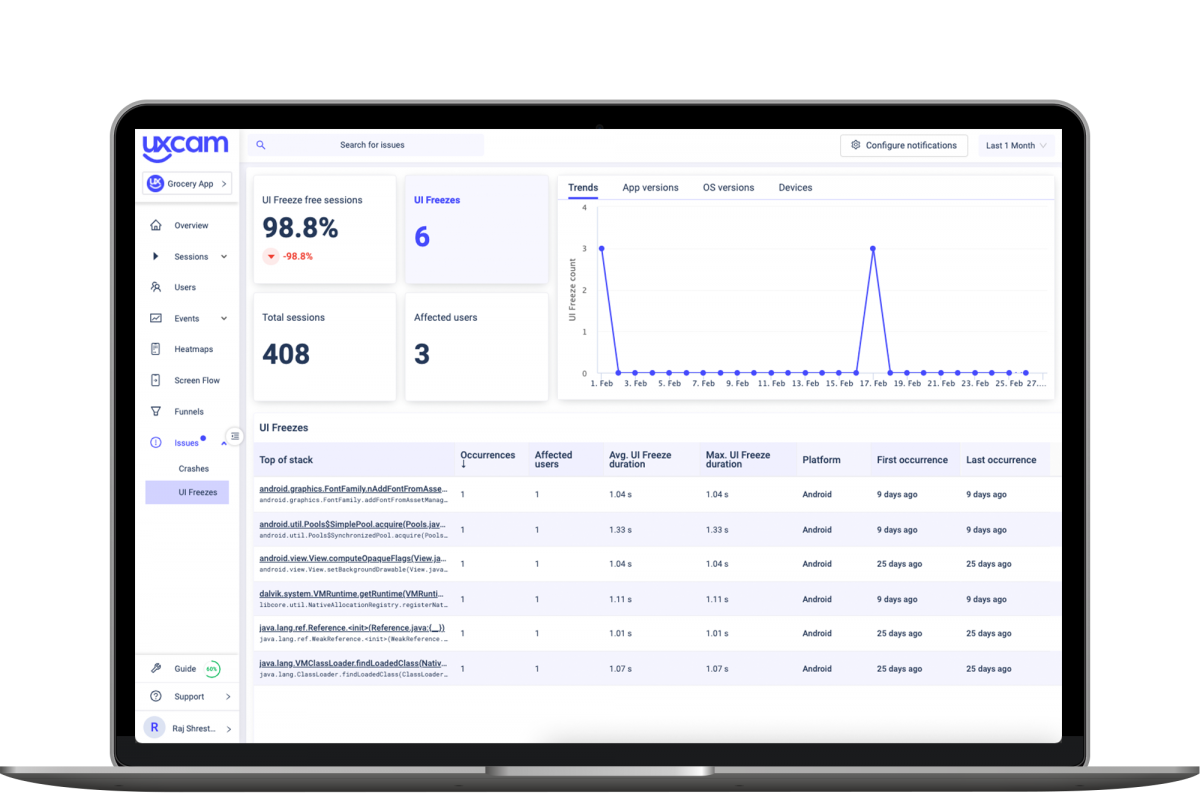Expand the Last 1 Month date dropdown
This screenshot has height=793, width=1200.
pos(1015,145)
